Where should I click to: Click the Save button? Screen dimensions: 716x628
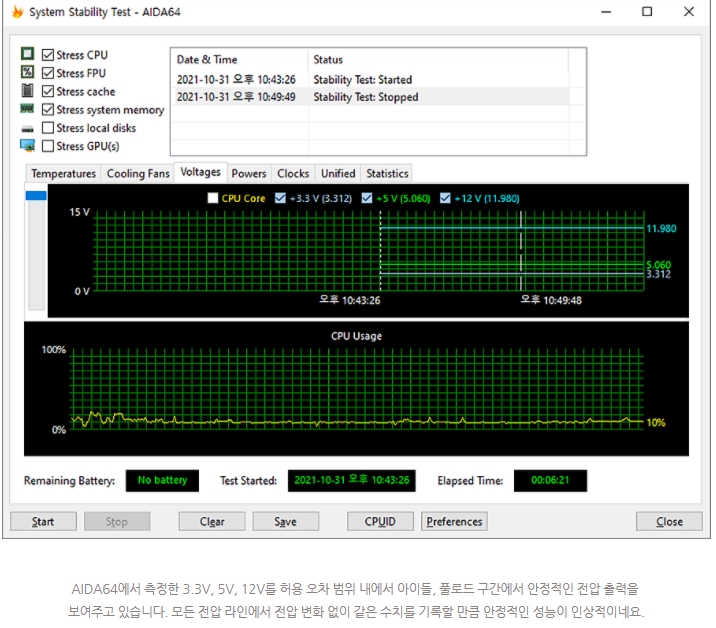[285, 521]
